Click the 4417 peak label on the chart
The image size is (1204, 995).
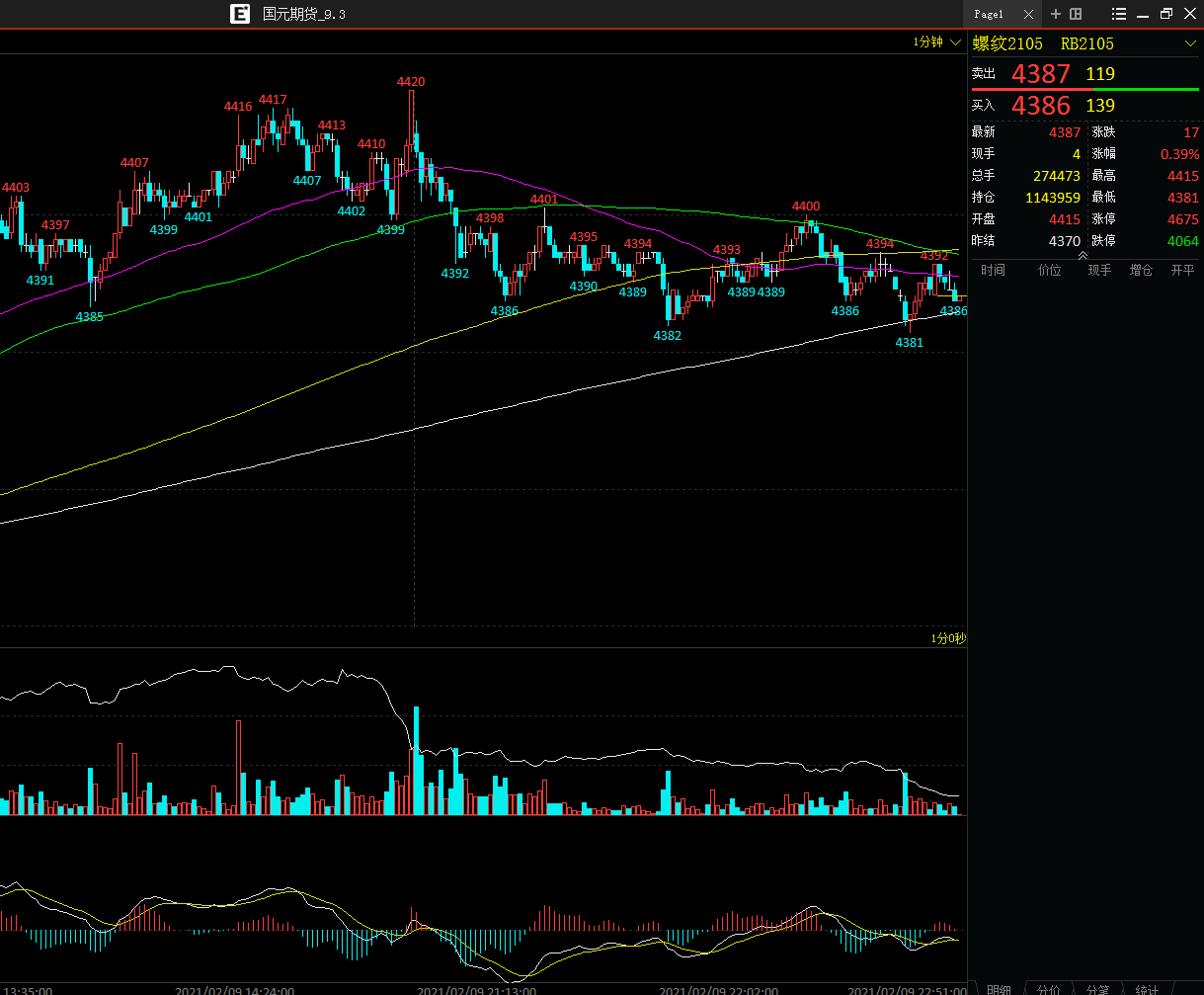pos(273,100)
